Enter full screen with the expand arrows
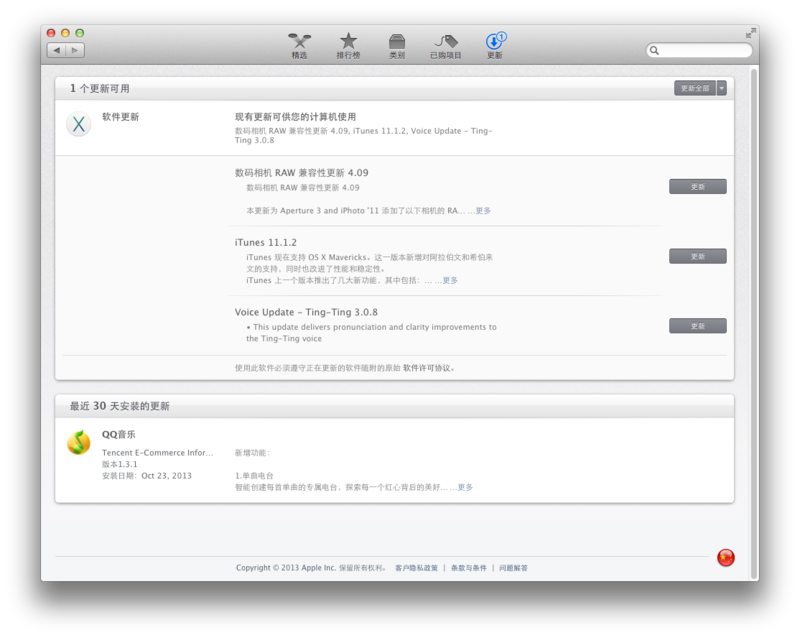 point(750,33)
